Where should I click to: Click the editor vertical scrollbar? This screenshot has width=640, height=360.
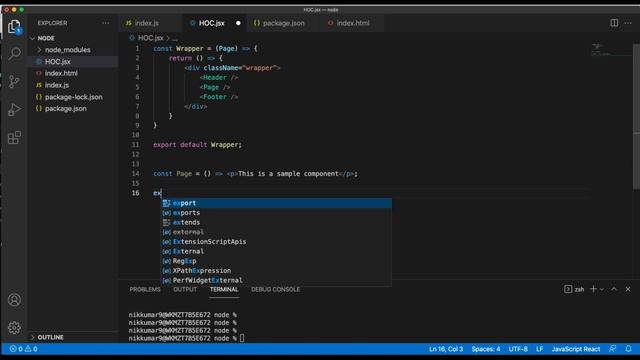tap(636, 116)
